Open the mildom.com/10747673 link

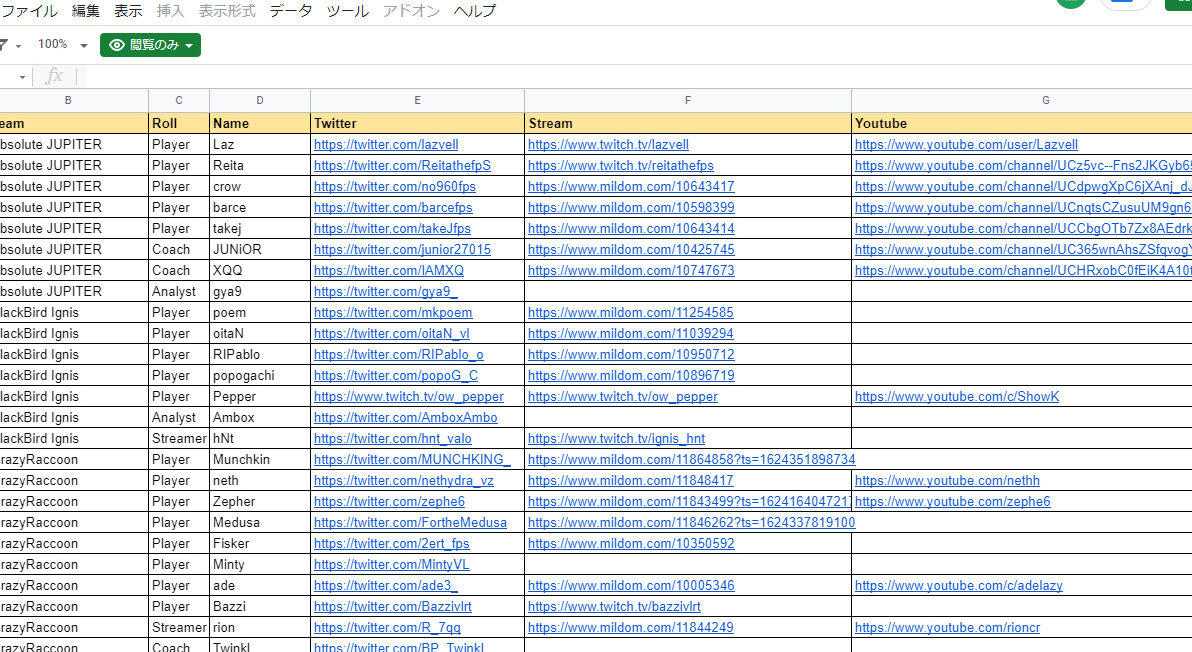pyautogui.click(x=631, y=271)
